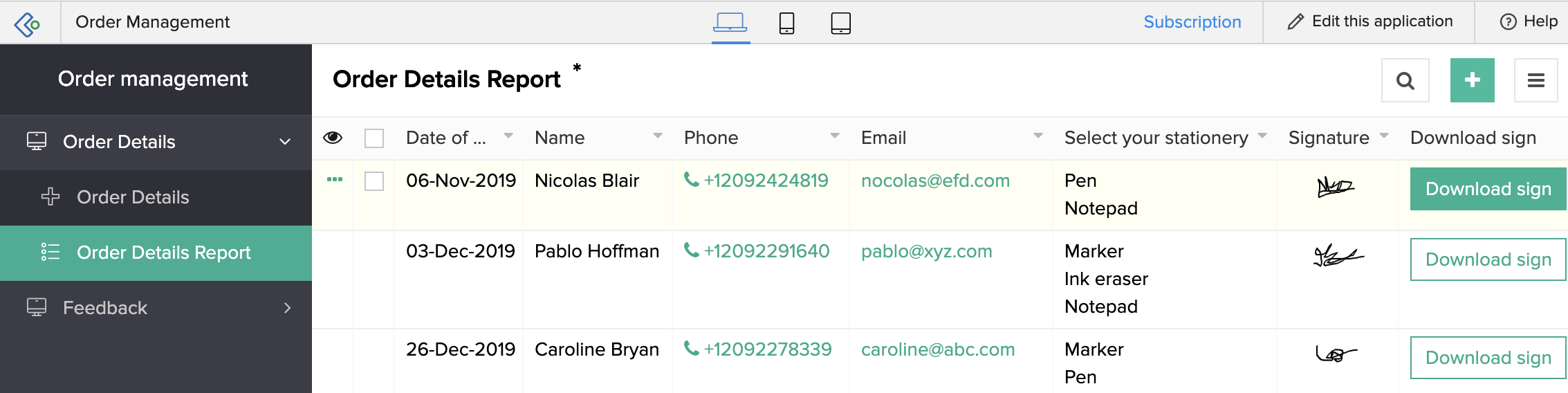Image resolution: width=1568 pixels, height=393 pixels.
Task: Toggle column visibility eye icon
Action: [333, 138]
